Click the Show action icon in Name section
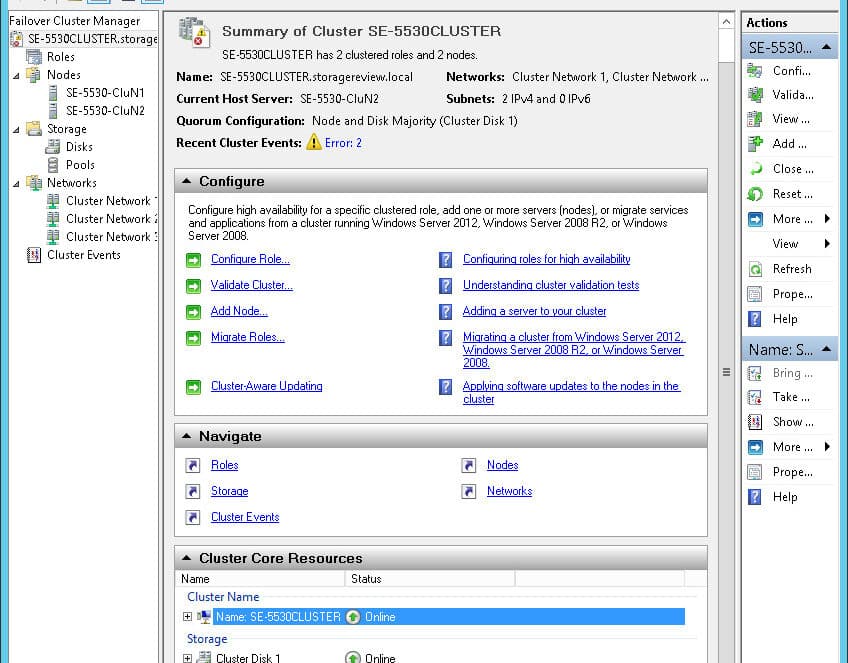This screenshot has height=663, width=848. click(754, 422)
